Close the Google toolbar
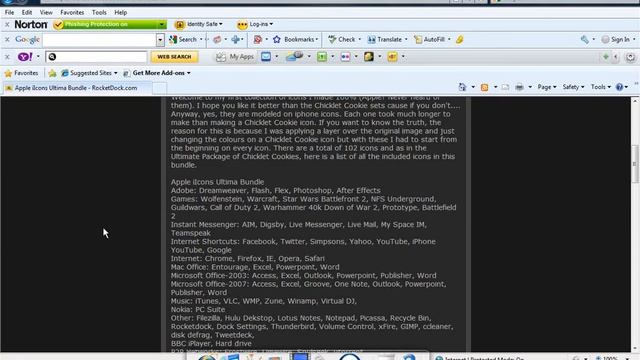Screen dimensions: 640x360 click(x=7, y=40)
